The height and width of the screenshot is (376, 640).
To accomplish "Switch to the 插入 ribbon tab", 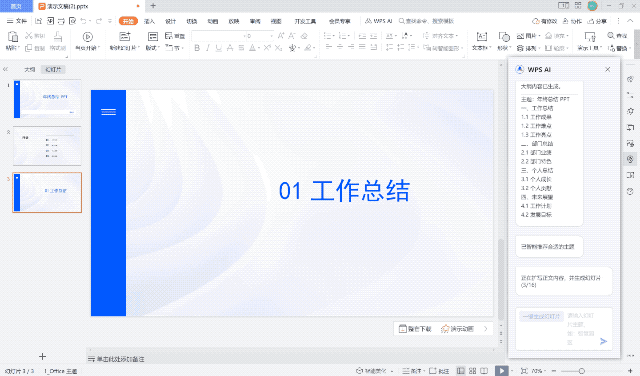I will (x=149, y=21).
